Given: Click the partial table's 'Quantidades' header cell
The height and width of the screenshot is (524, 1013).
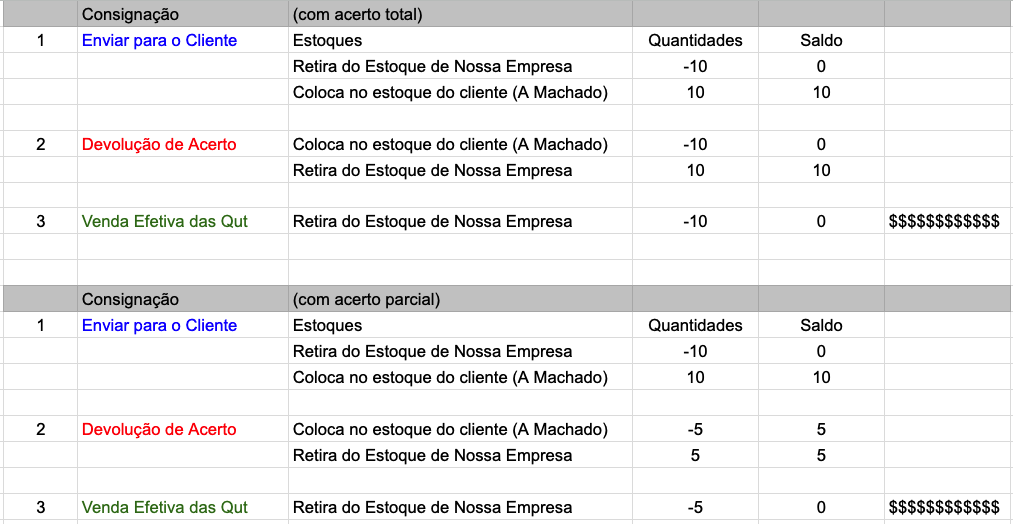Looking at the screenshot, I should [695, 326].
